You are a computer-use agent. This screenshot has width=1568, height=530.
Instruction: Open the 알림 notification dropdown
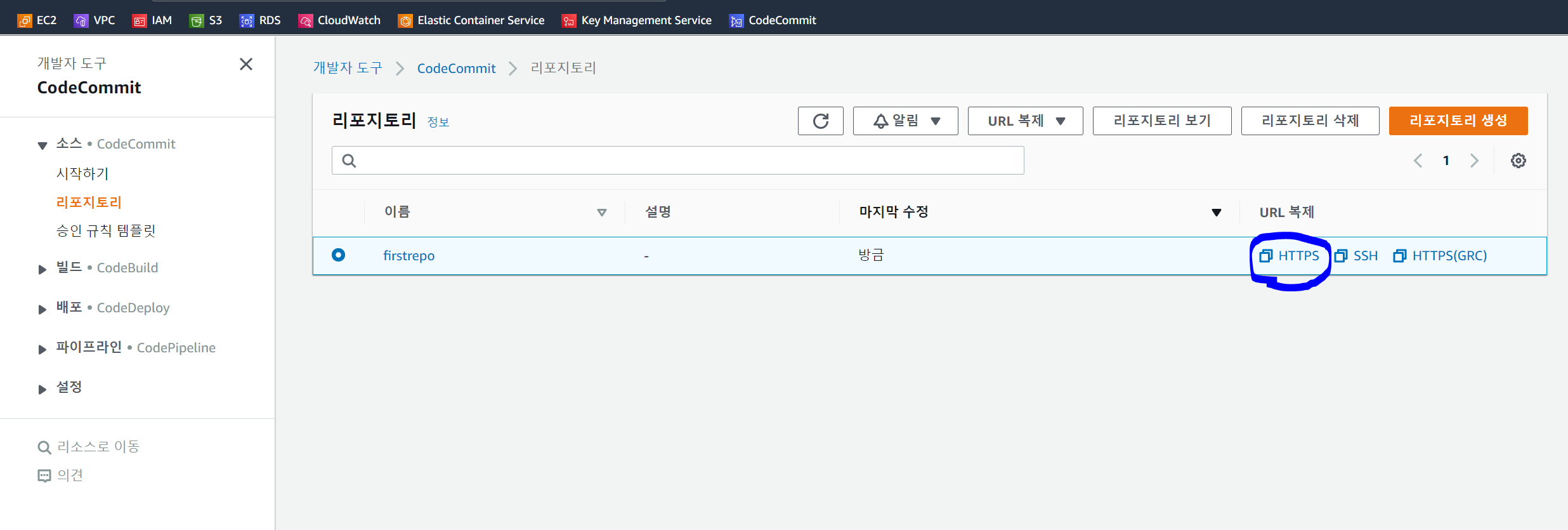[906, 121]
